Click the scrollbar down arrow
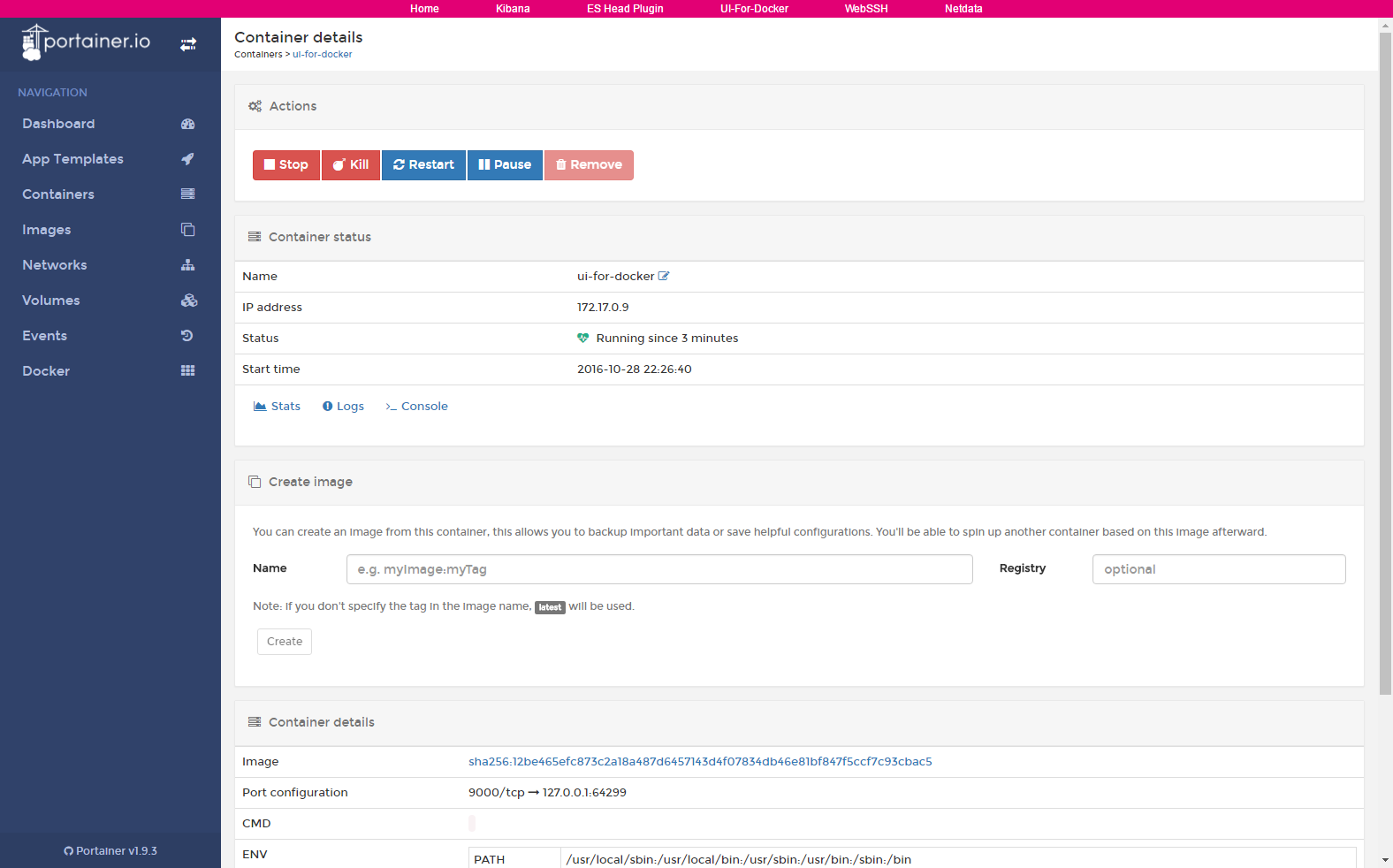This screenshot has width=1393, height=868. (x=1385, y=860)
